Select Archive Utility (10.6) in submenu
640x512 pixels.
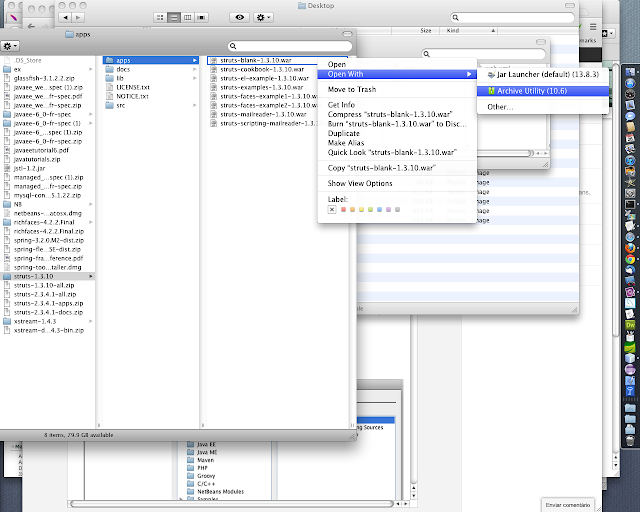point(543,91)
